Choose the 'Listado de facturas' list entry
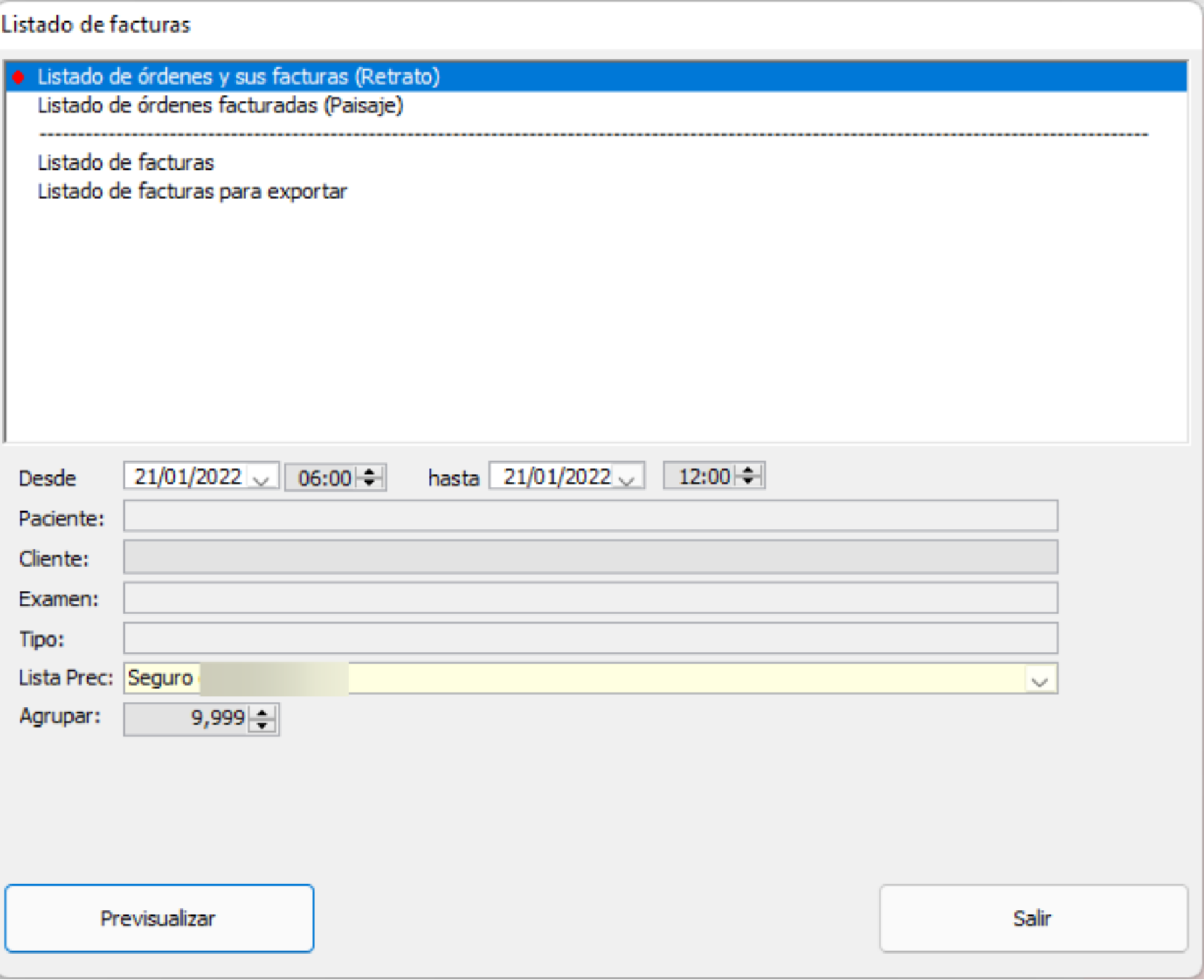The width and height of the screenshot is (1204, 980). pyautogui.click(x=126, y=163)
